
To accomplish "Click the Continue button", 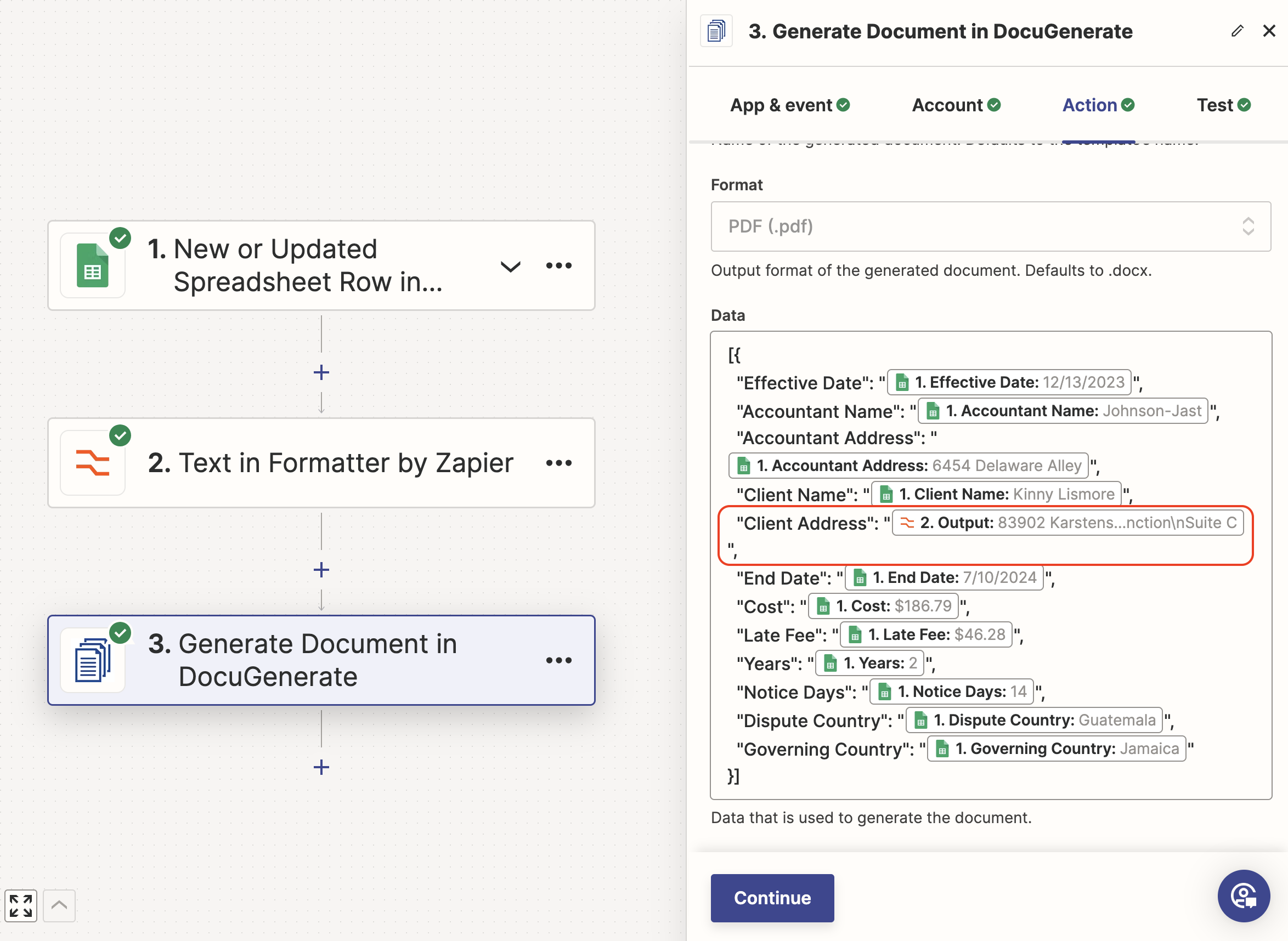I will tap(772, 898).
